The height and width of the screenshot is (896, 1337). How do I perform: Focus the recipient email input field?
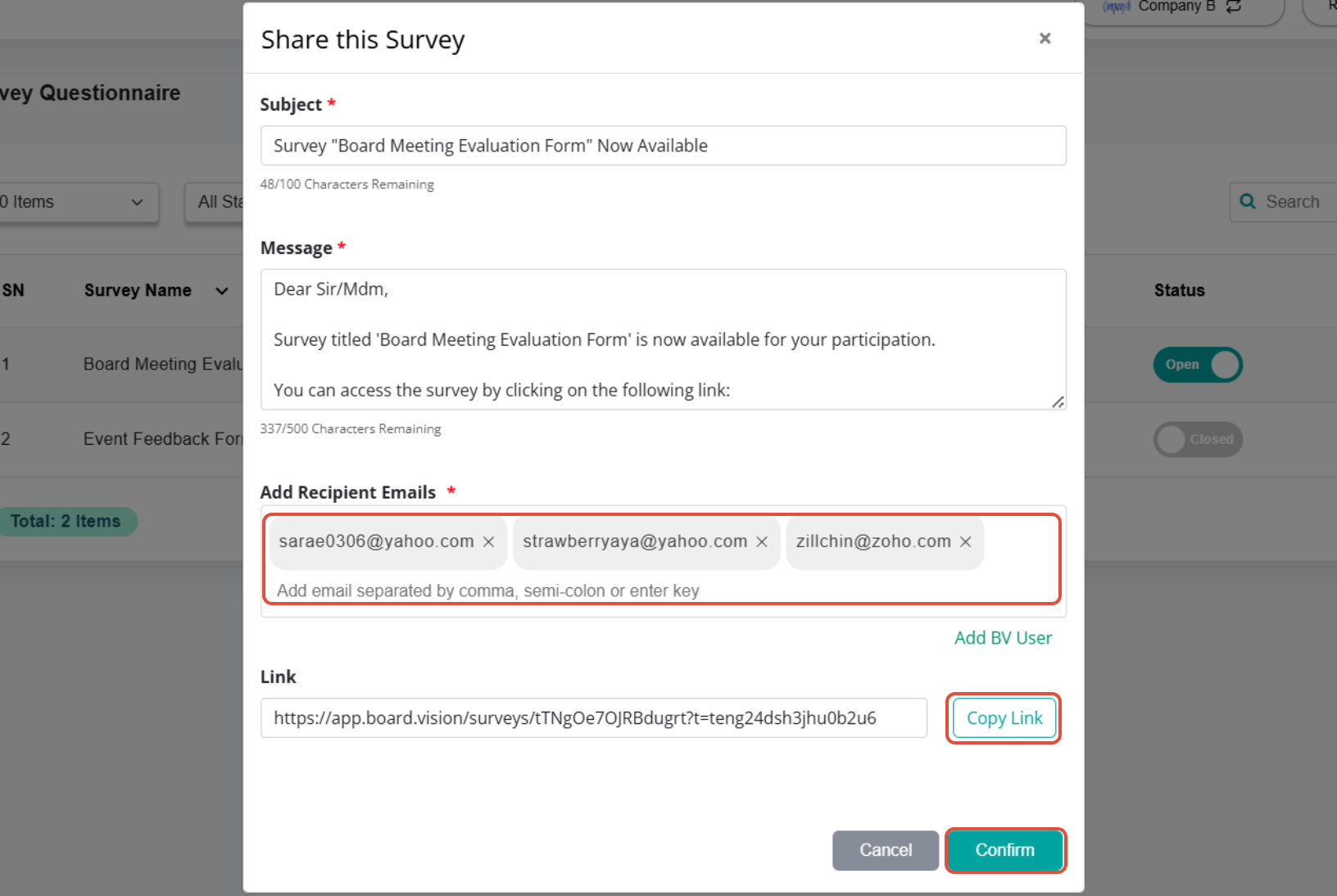click(662, 591)
